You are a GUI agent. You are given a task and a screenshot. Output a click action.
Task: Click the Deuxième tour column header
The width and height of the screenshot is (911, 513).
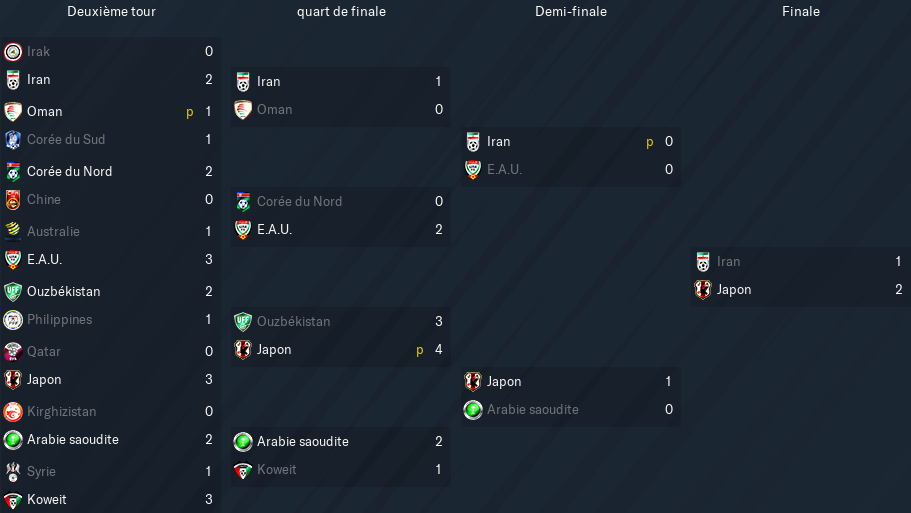point(112,12)
